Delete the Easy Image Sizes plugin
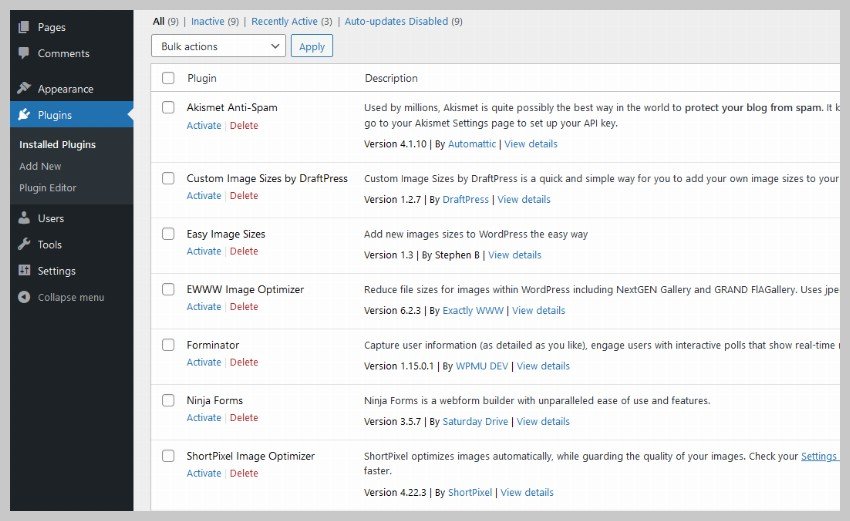 [244, 251]
